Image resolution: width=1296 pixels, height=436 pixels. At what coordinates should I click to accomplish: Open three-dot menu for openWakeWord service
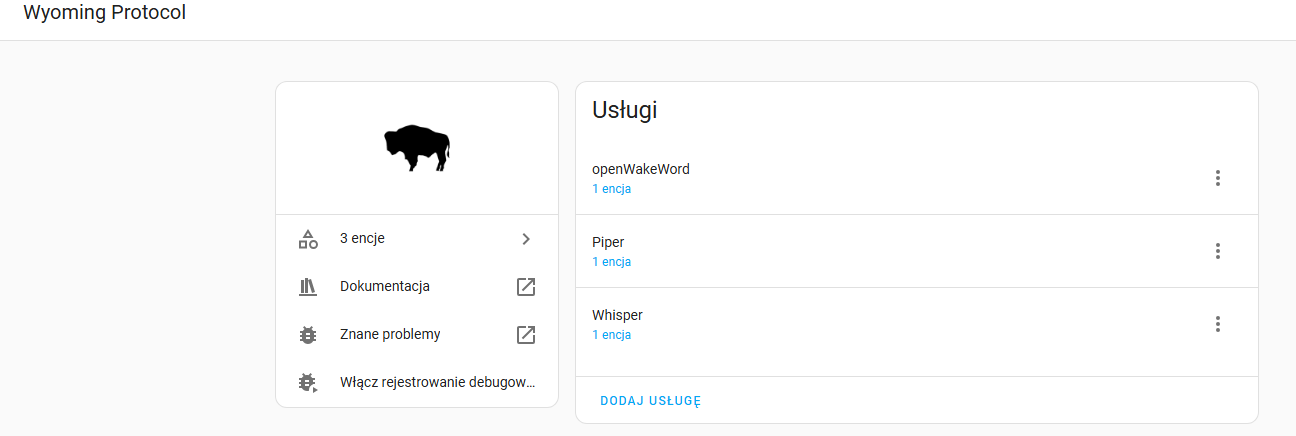tap(1217, 178)
